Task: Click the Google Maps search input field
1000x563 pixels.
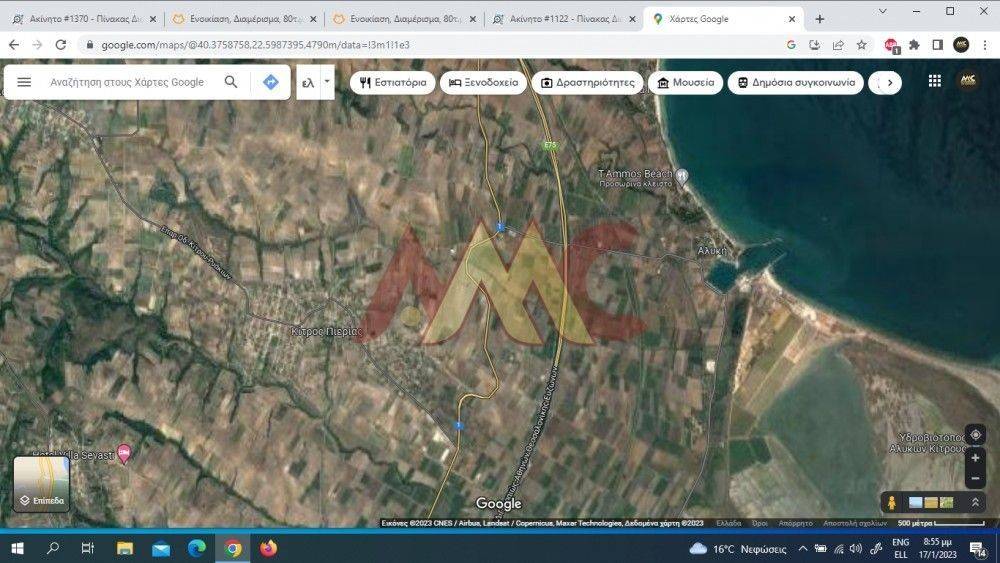Action: pyautogui.click(x=127, y=82)
